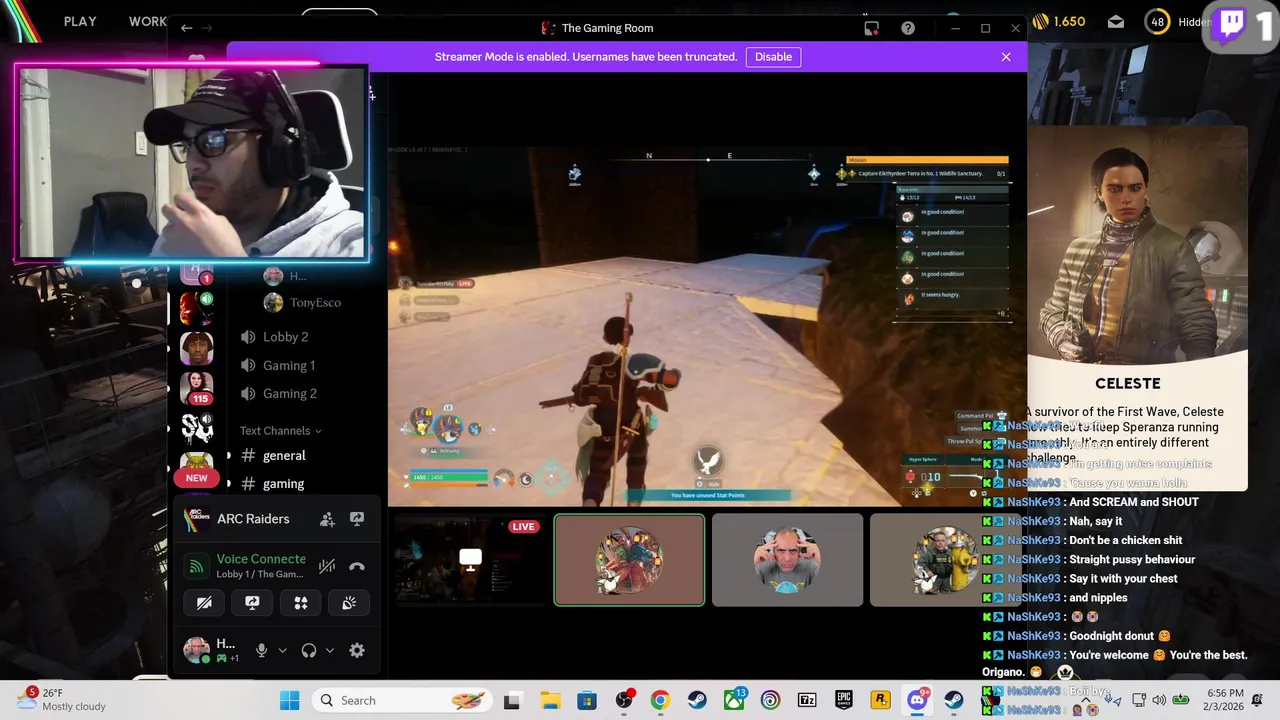
Task: Open the game mail envelope icon
Action: click(1116, 21)
